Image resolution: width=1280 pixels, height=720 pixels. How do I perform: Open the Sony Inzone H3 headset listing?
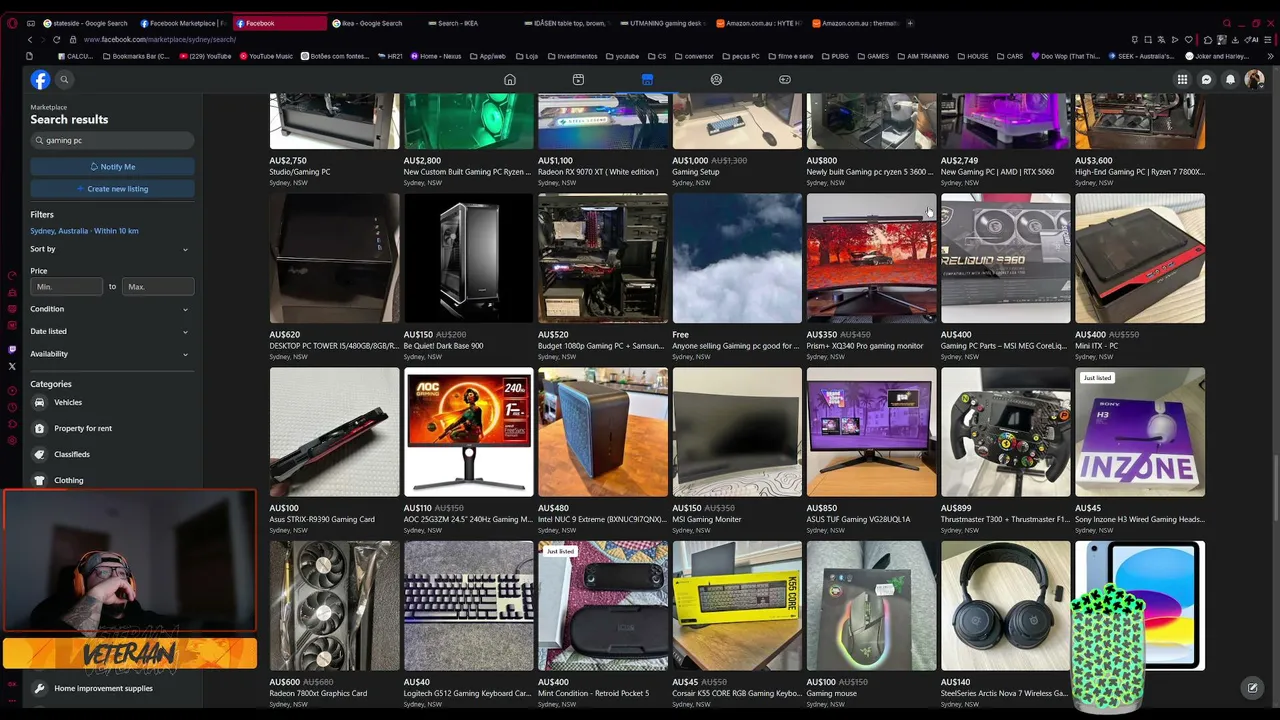1140,451
